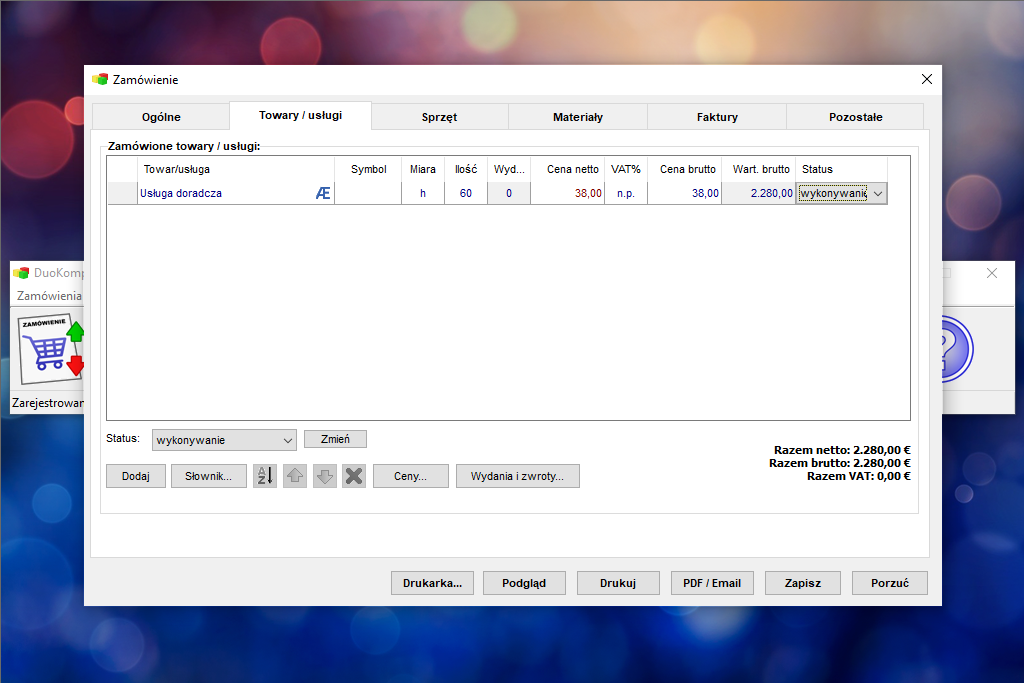Switch to the Ogólne tab
This screenshot has height=683, width=1024.
coord(161,117)
